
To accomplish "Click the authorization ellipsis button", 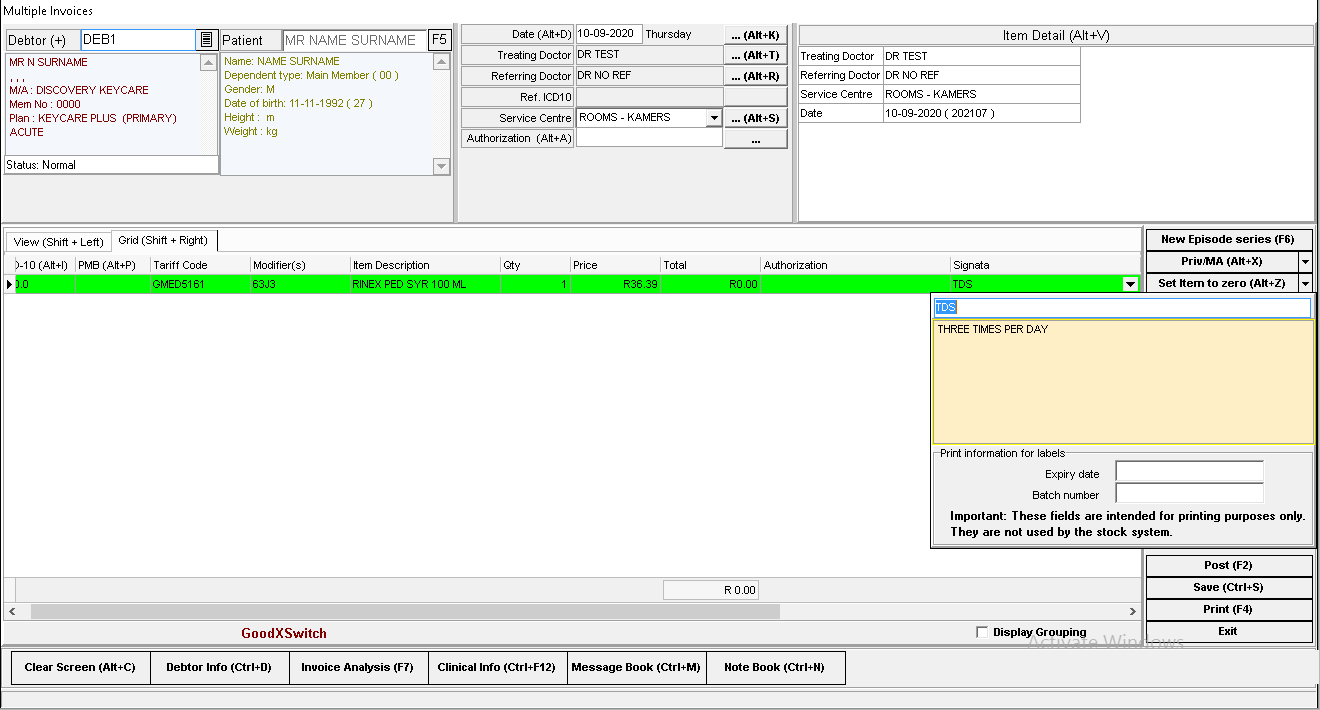I will [755, 140].
